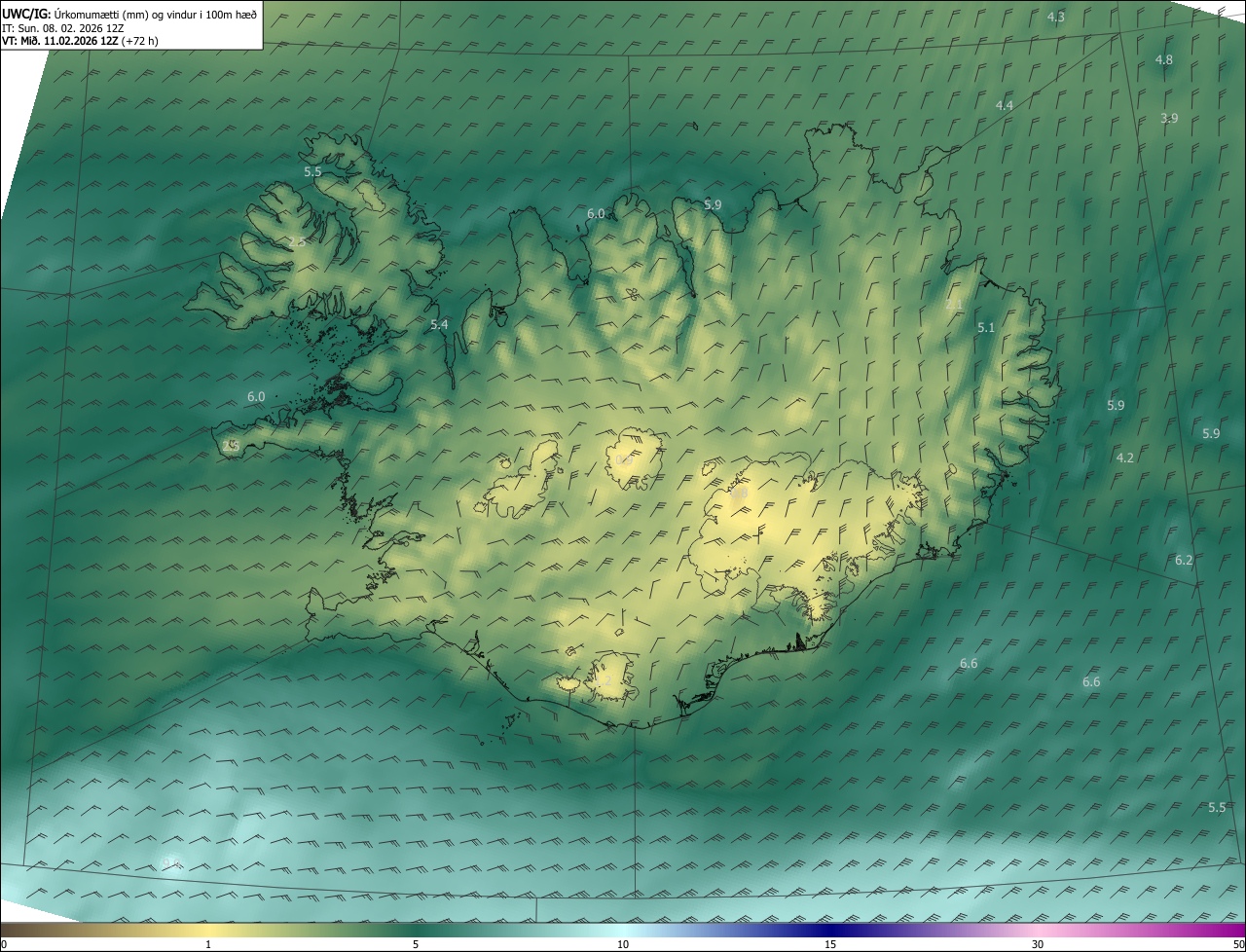Click the 2.1 value label
This screenshot has height=952, width=1246.
(x=954, y=305)
